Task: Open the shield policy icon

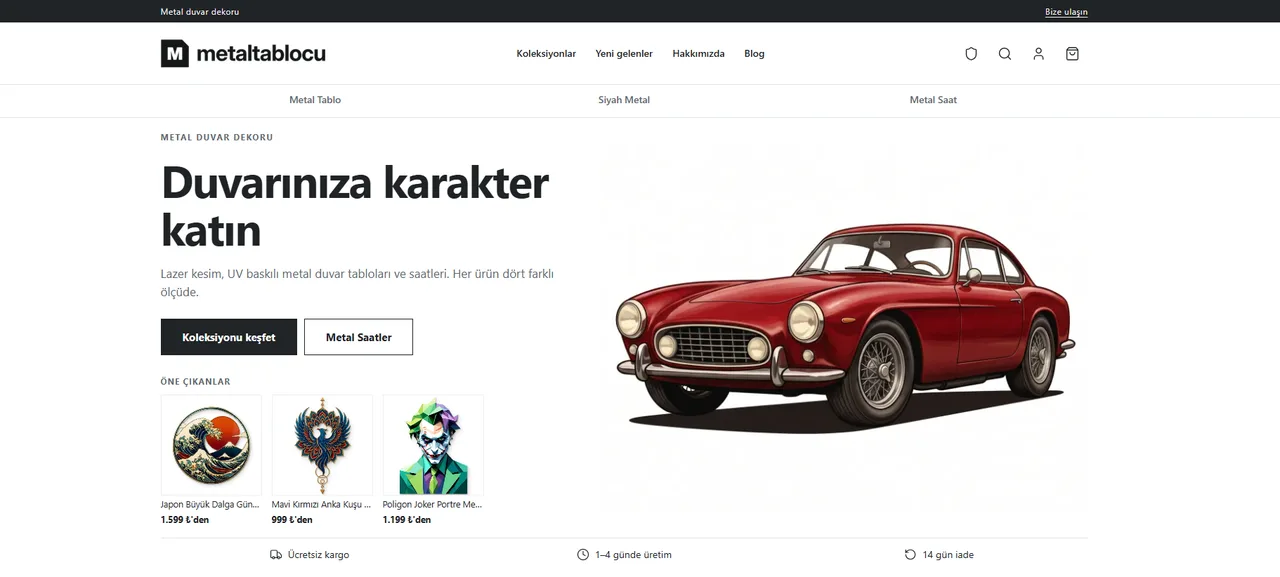Action: (971, 54)
